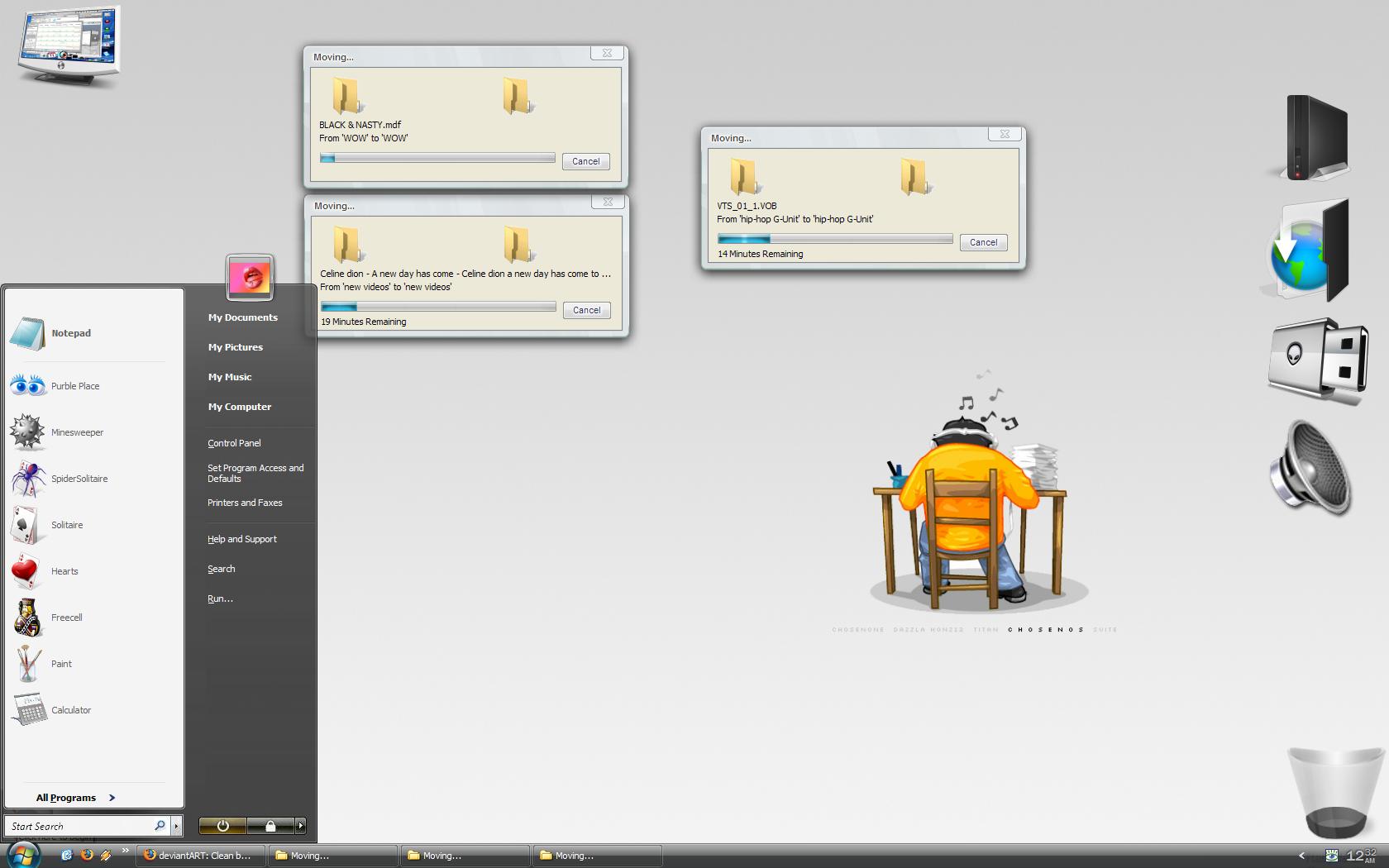Start the Hearts card game

[64, 570]
